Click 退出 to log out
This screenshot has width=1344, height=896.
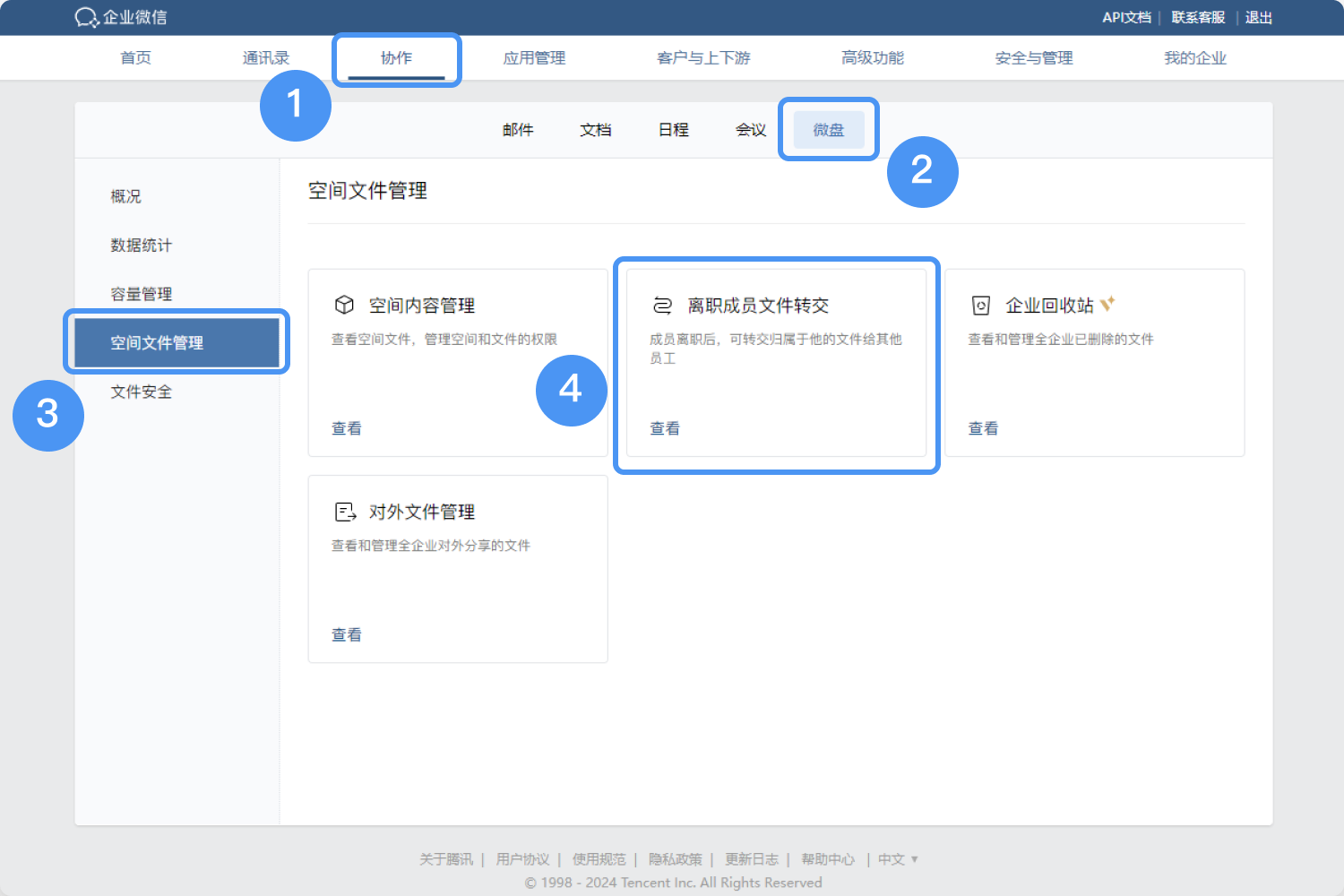pos(1258,17)
